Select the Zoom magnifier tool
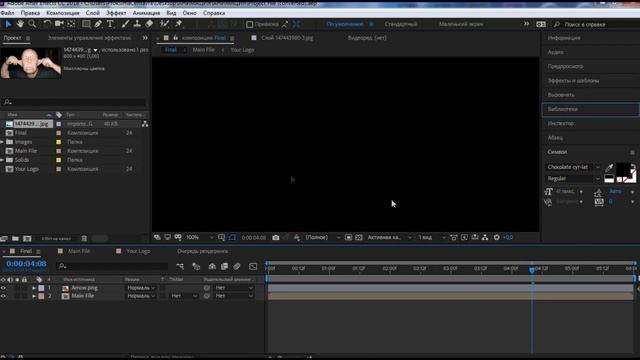Image resolution: width=640 pixels, height=360 pixels. click(32, 24)
